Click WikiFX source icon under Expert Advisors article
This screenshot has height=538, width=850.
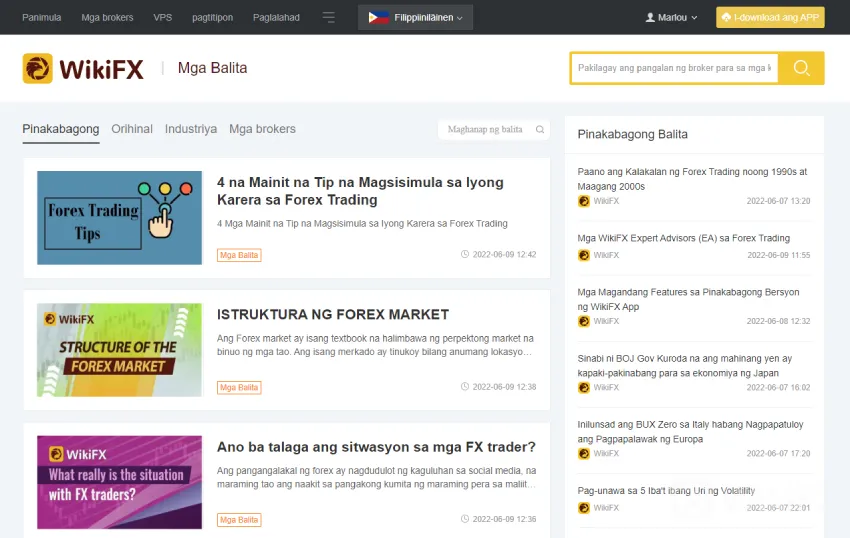coord(584,255)
